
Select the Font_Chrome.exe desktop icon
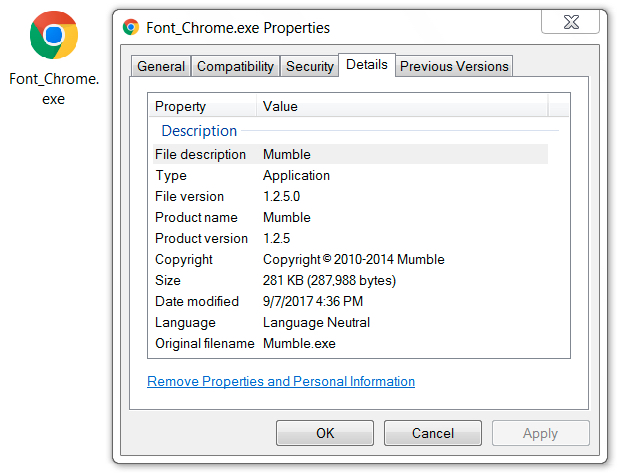coord(54,35)
